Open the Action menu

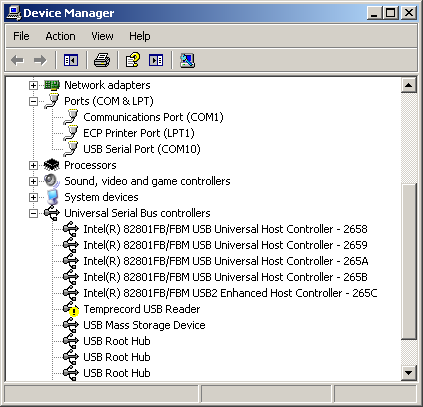pos(60,36)
